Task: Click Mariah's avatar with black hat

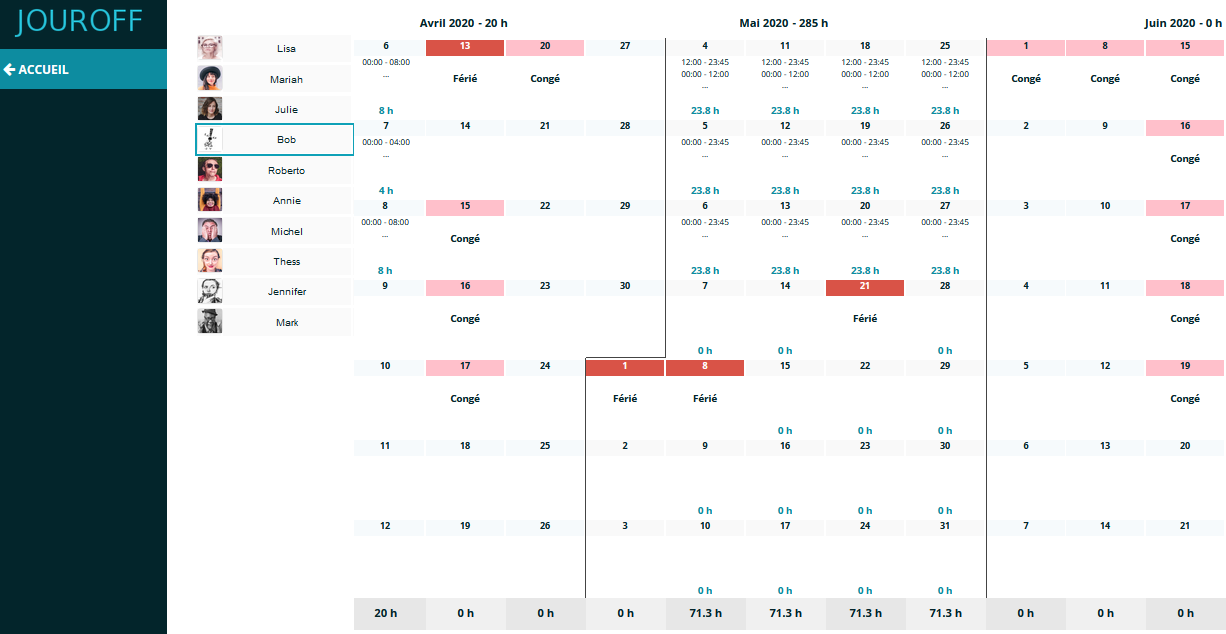Action: [x=210, y=79]
